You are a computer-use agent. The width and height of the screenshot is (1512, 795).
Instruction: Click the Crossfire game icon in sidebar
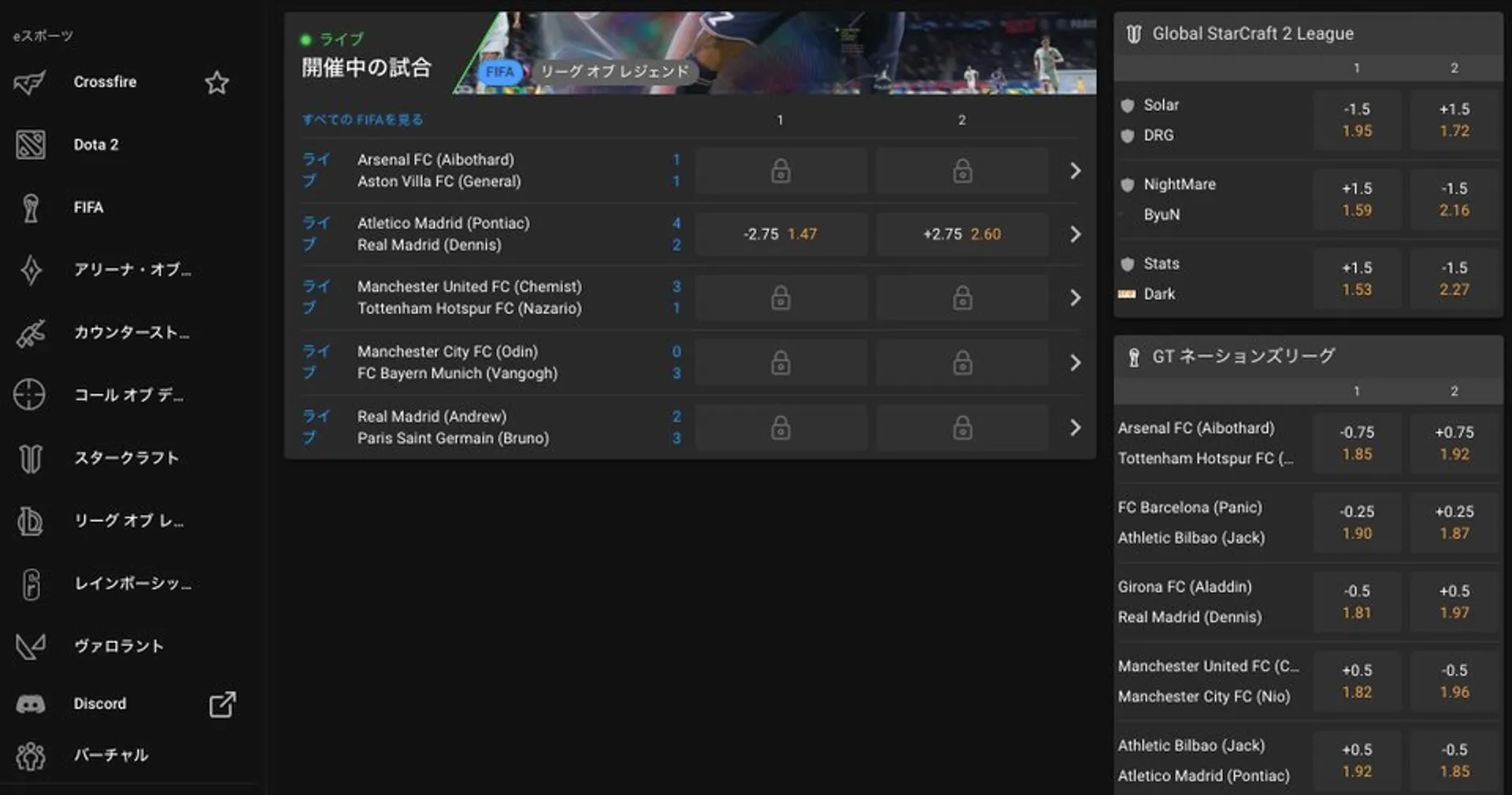tap(30, 82)
